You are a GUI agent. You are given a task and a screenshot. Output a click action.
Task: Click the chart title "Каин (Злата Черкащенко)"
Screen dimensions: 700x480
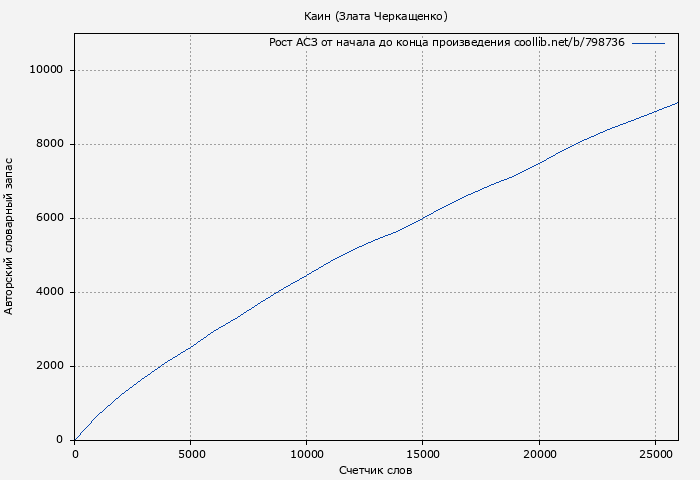pyautogui.click(x=375, y=16)
